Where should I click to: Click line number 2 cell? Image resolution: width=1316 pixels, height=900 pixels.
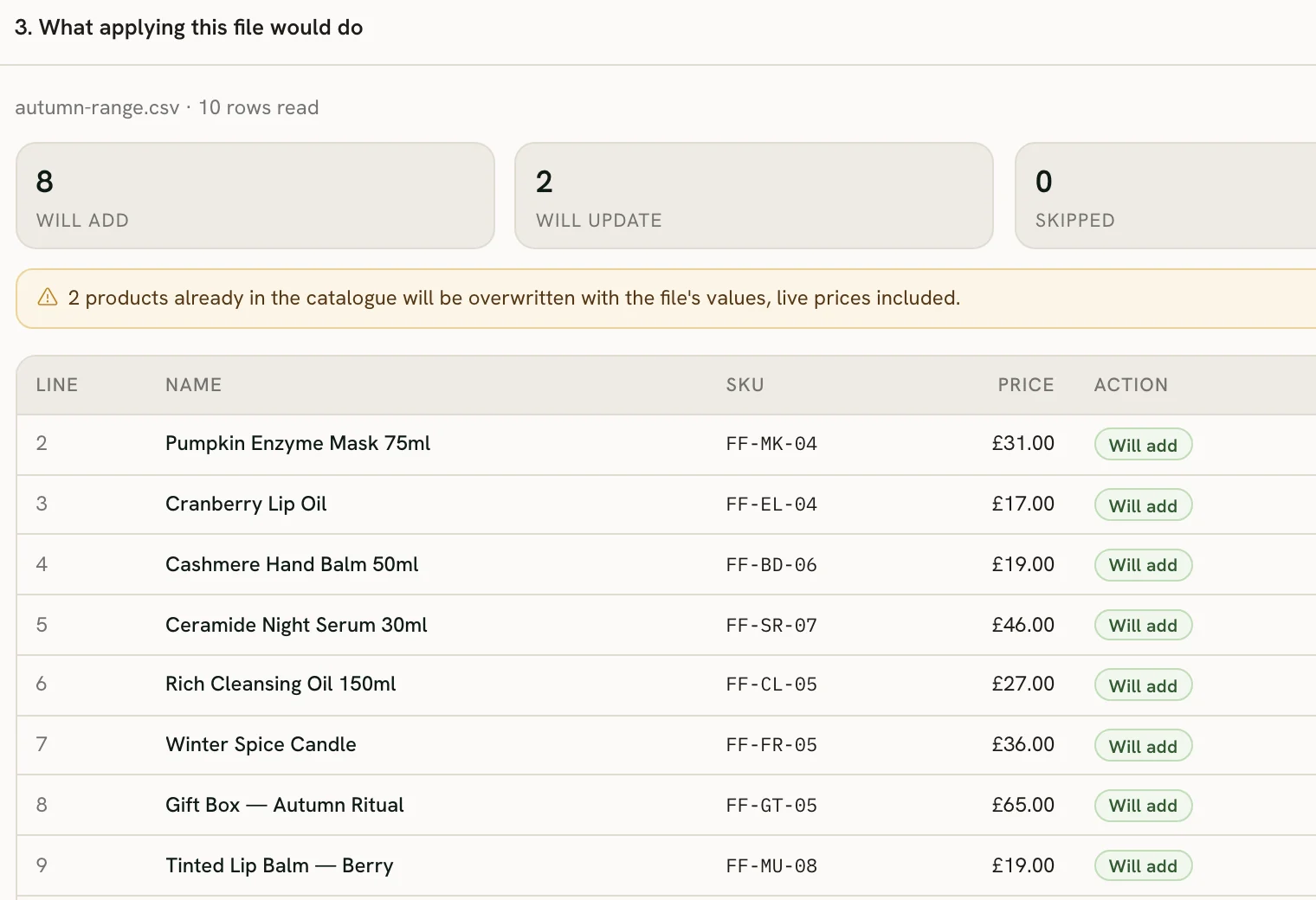tap(42, 443)
